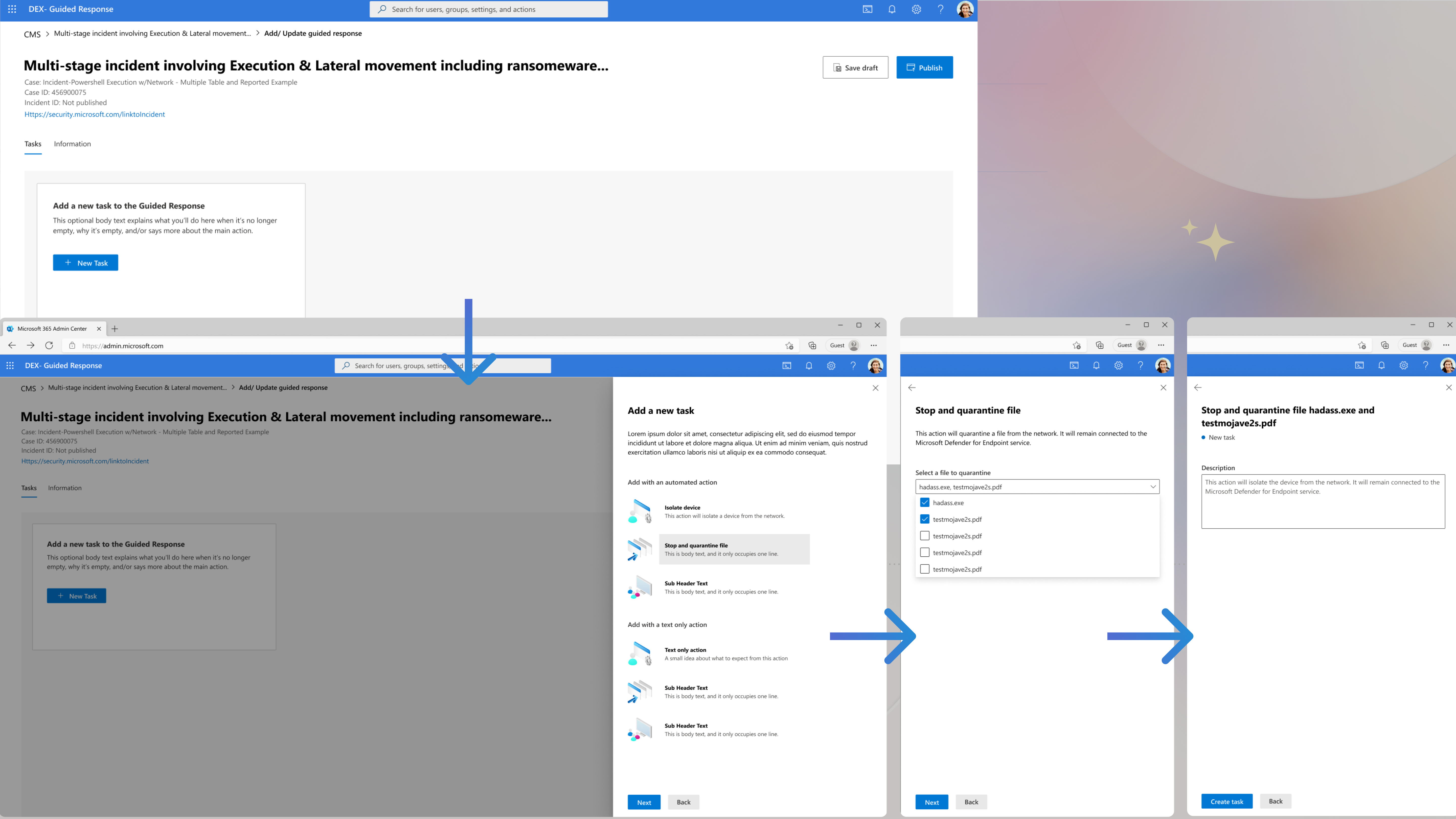Open profile avatar in page with Publish button
The width and height of the screenshot is (1456, 819).
[965, 9]
